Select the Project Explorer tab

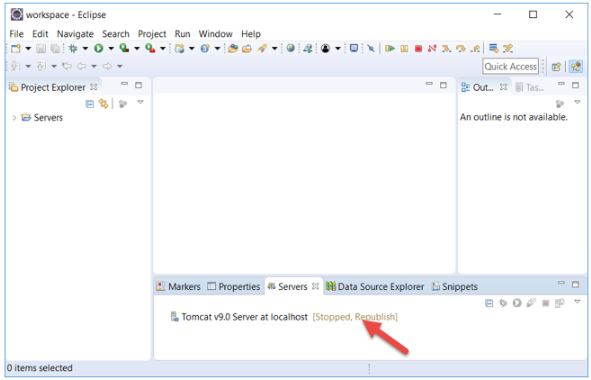53,87
